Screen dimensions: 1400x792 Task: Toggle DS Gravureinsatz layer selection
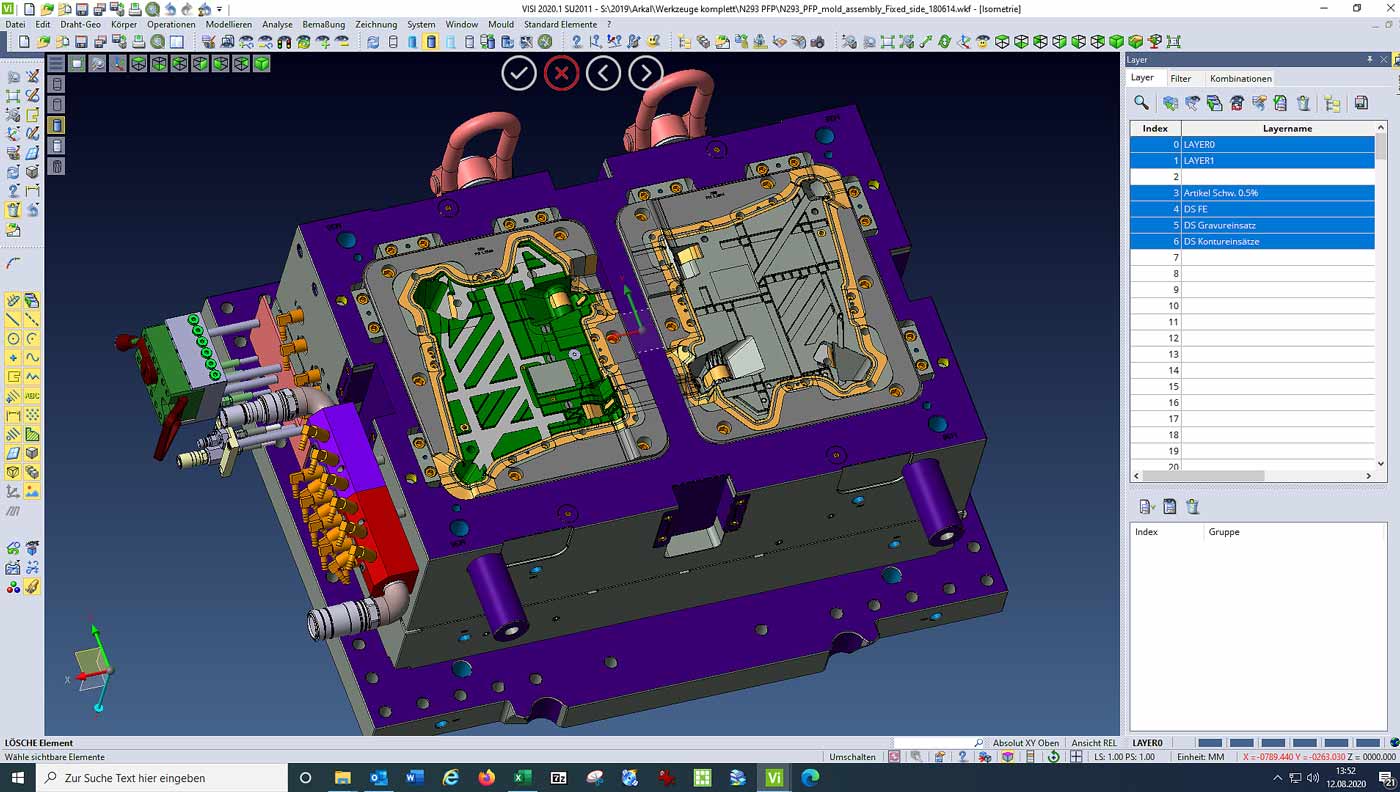click(x=1252, y=225)
